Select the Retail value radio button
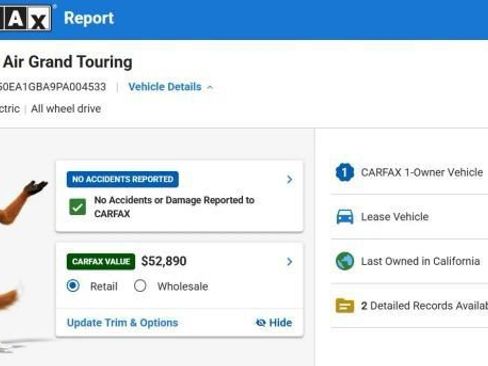This screenshot has height=366, width=488. coord(73,286)
